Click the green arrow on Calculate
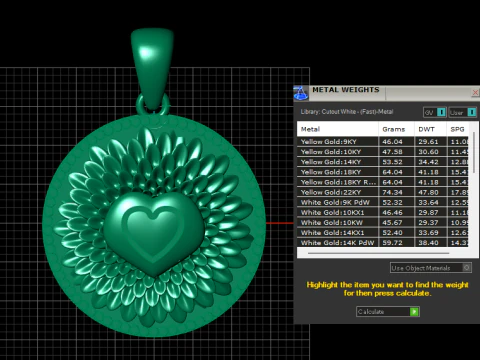This screenshot has width=480, height=360. 414,312
